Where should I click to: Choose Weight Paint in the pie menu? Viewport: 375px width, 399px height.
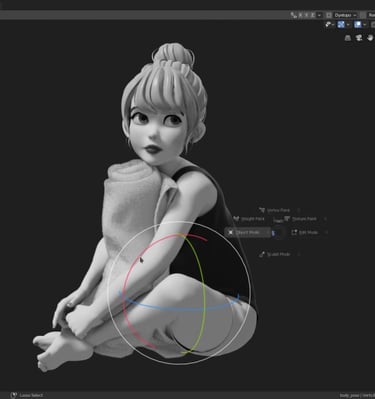pos(249,219)
